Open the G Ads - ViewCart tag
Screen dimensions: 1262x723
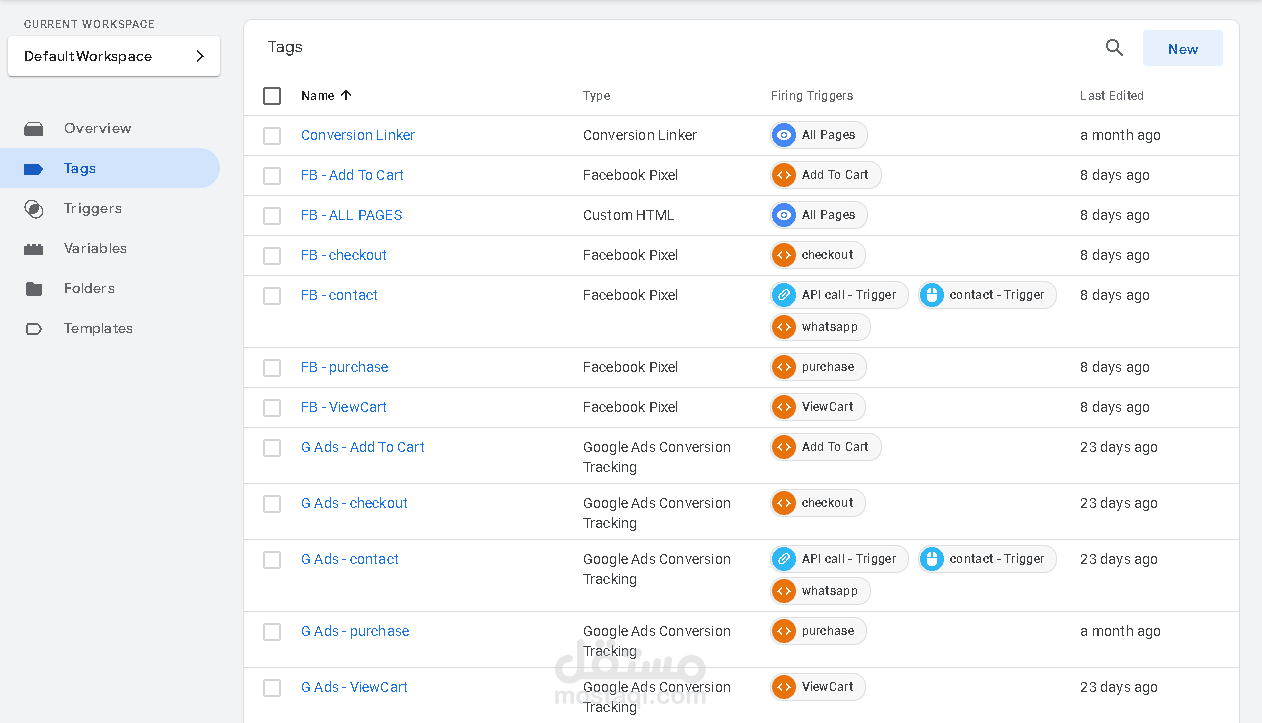click(x=354, y=687)
